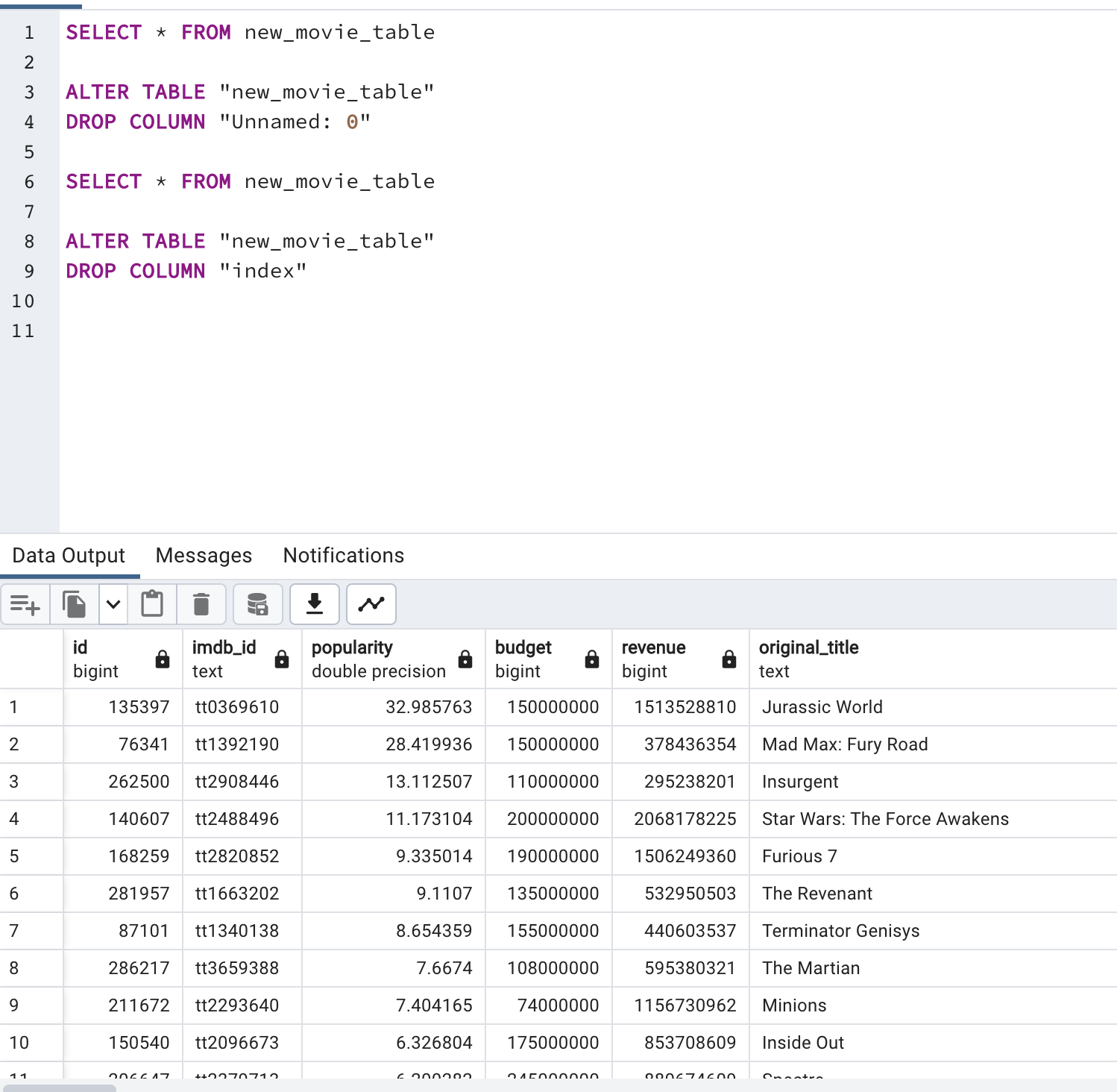Delete the selected rows
Screen dimensions: 1117x1092
201,604
